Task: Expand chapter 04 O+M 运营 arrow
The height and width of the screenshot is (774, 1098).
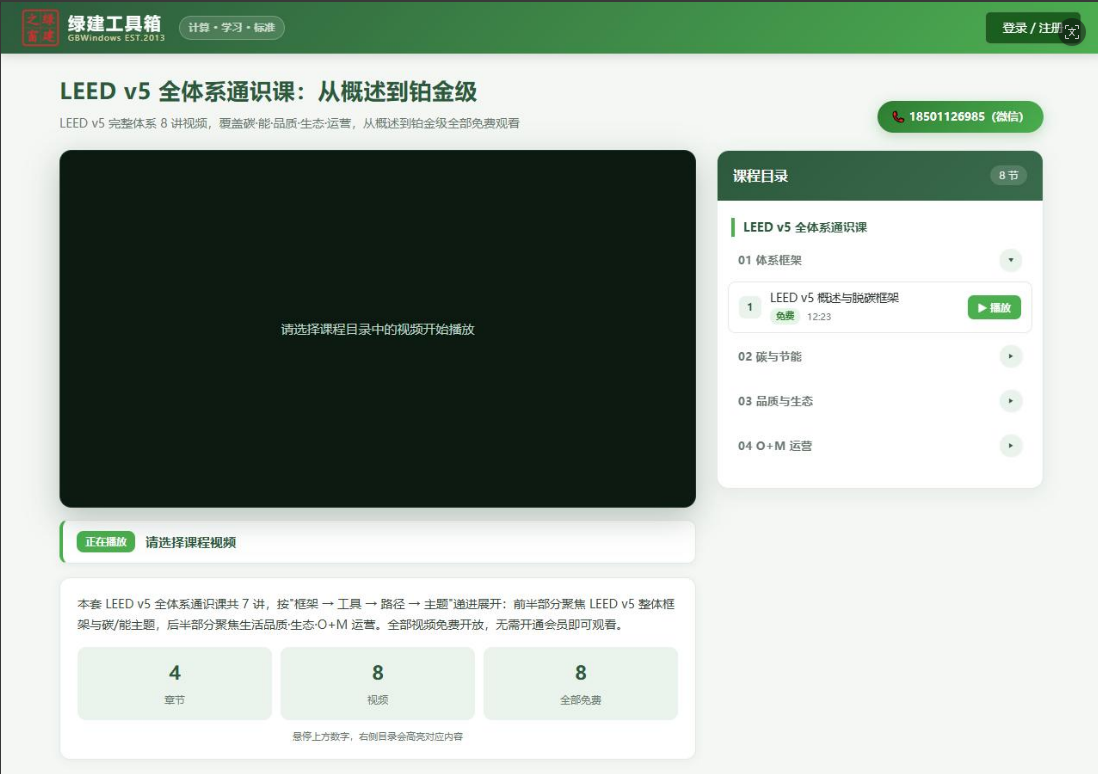Action: [x=1010, y=445]
